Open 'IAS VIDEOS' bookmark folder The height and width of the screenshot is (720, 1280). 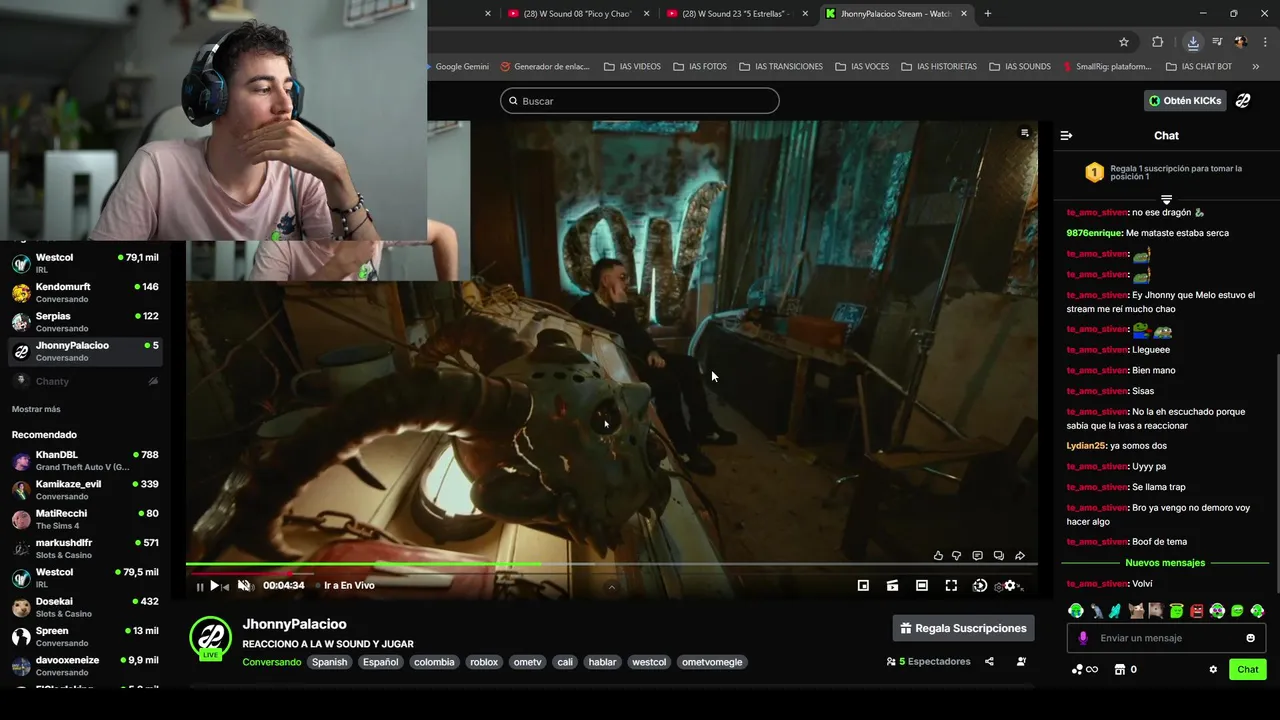click(632, 67)
